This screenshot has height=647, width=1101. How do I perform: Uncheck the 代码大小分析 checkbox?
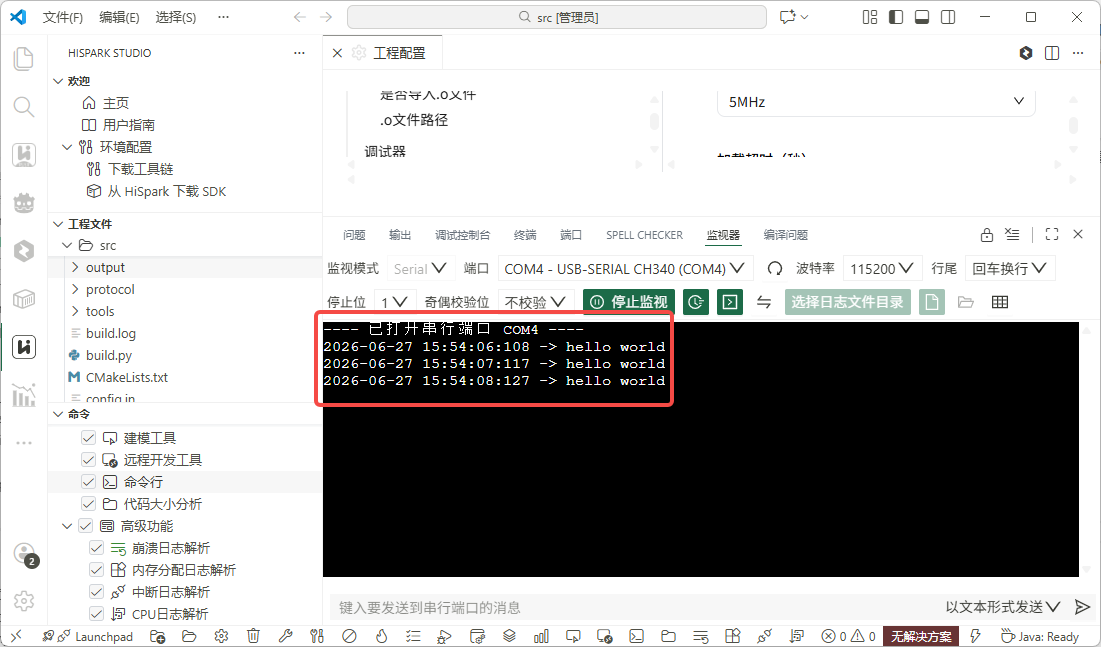tap(88, 504)
